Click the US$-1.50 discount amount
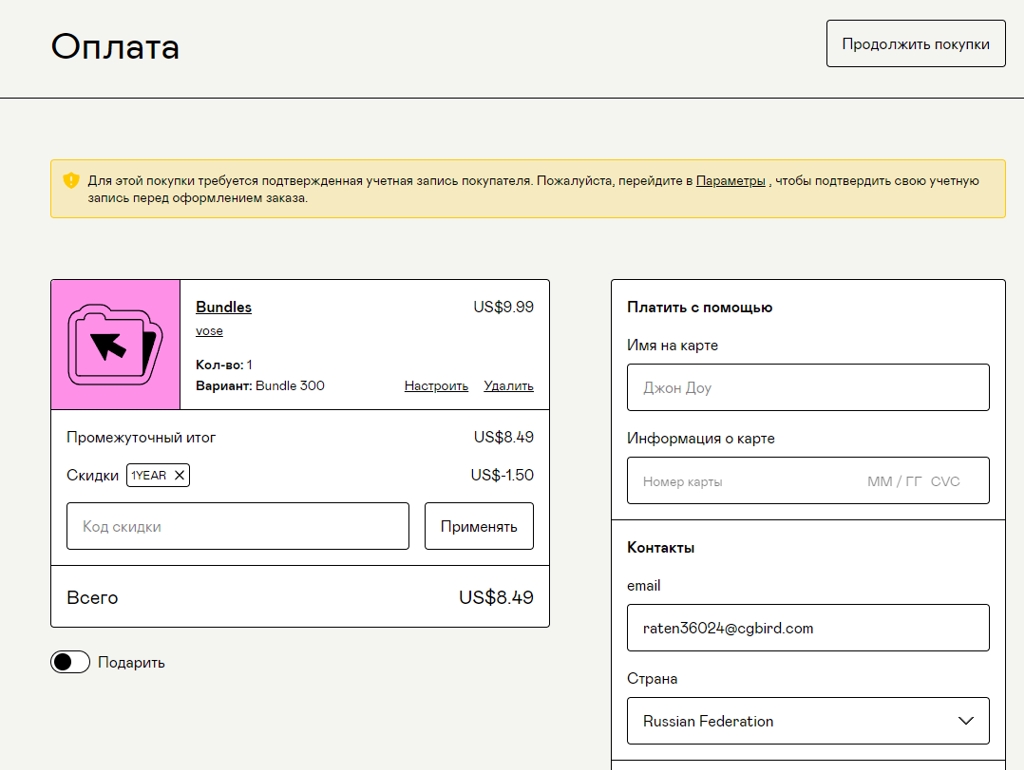 [x=502, y=475]
